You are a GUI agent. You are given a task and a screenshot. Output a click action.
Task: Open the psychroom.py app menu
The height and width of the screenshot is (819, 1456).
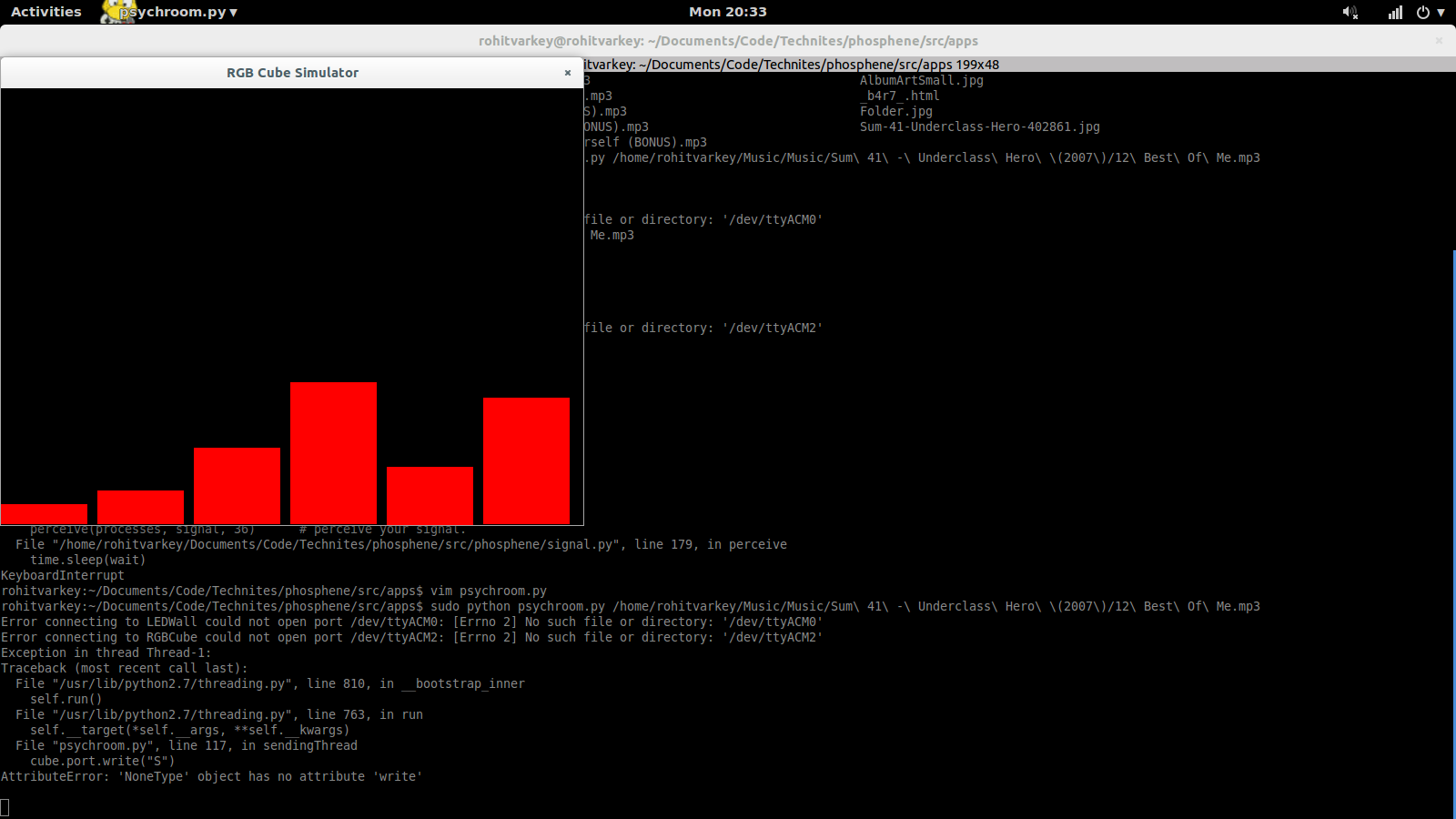(x=178, y=12)
